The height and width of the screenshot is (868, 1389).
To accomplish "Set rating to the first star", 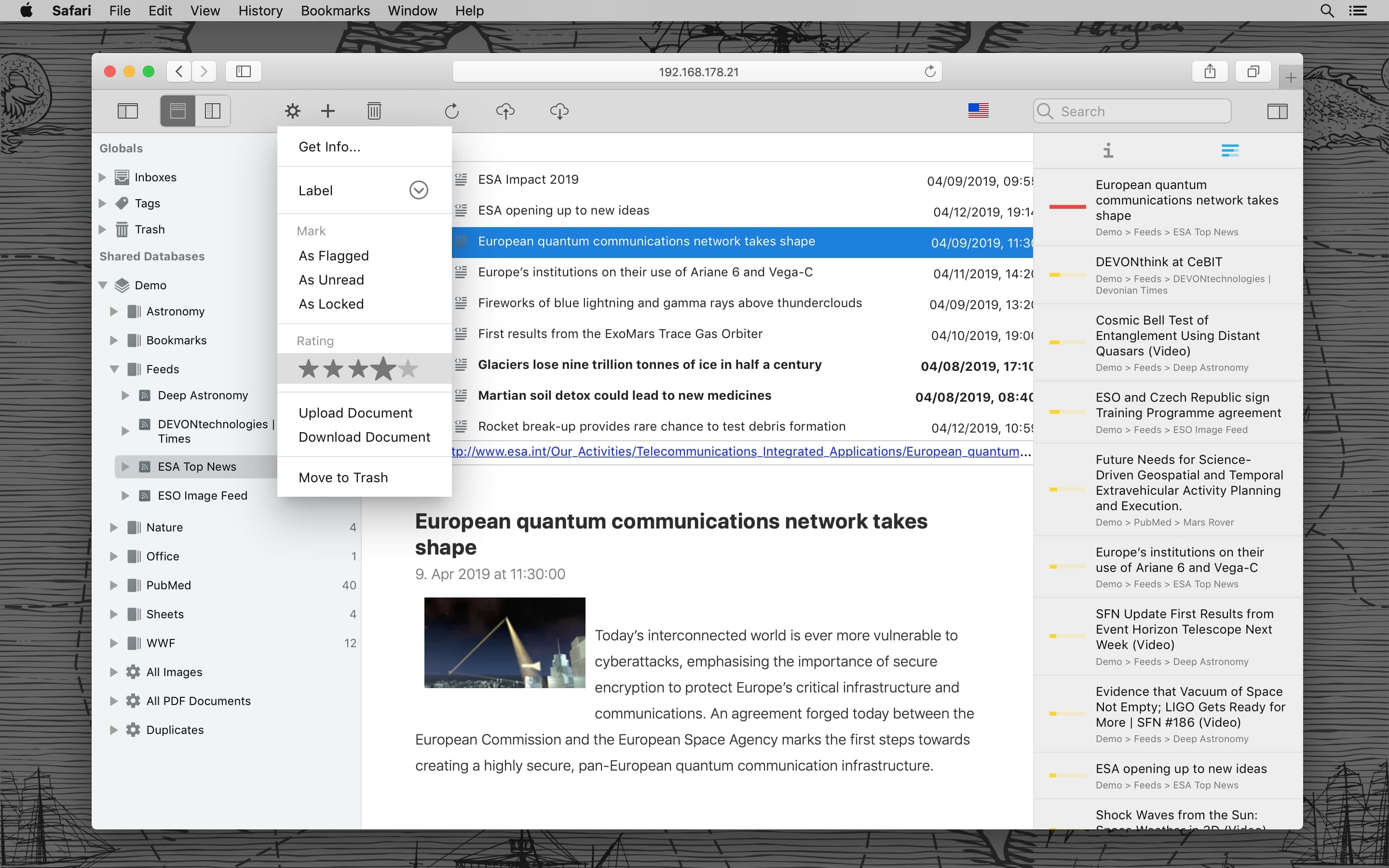I will tap(308, 368).
